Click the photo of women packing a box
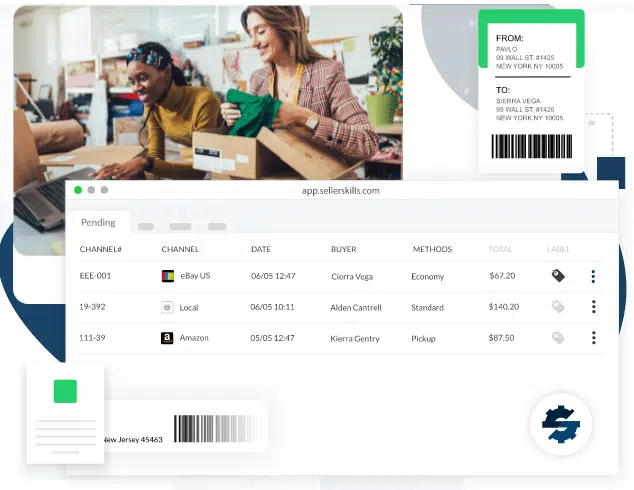 tap(208, 93)
